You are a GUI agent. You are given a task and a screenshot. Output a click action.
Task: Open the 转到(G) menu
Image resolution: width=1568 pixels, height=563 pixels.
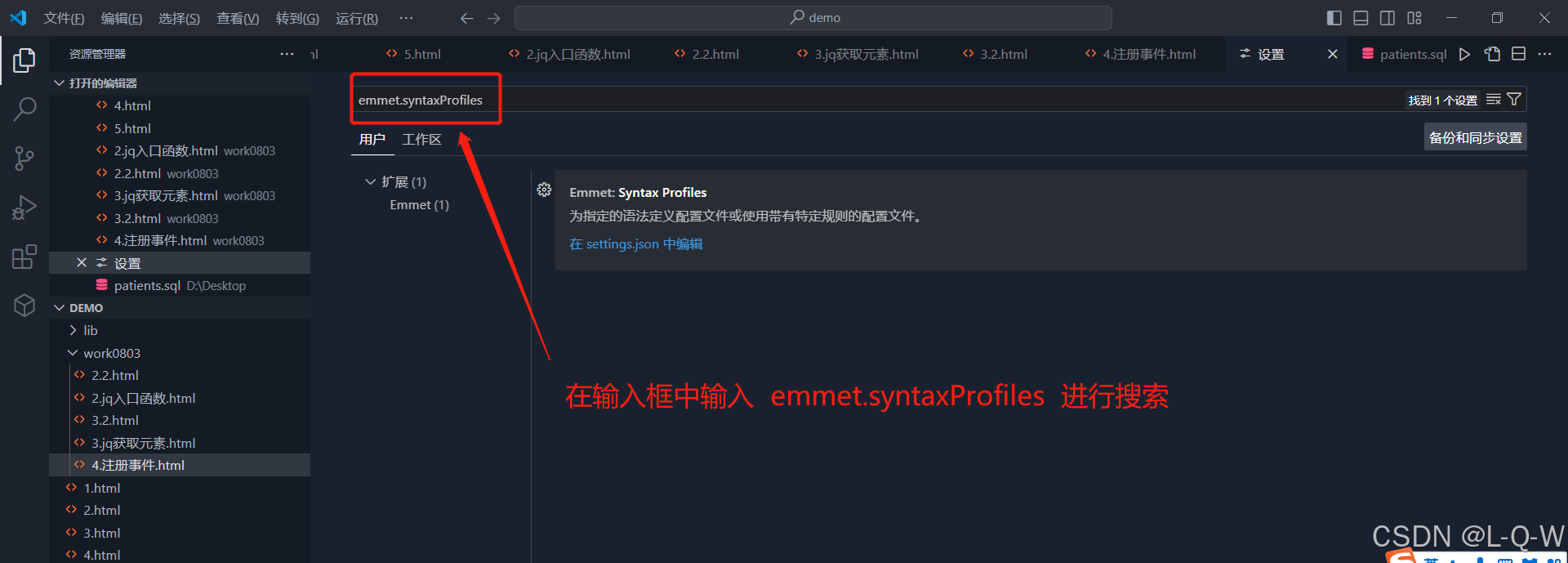tap(297, 18)
